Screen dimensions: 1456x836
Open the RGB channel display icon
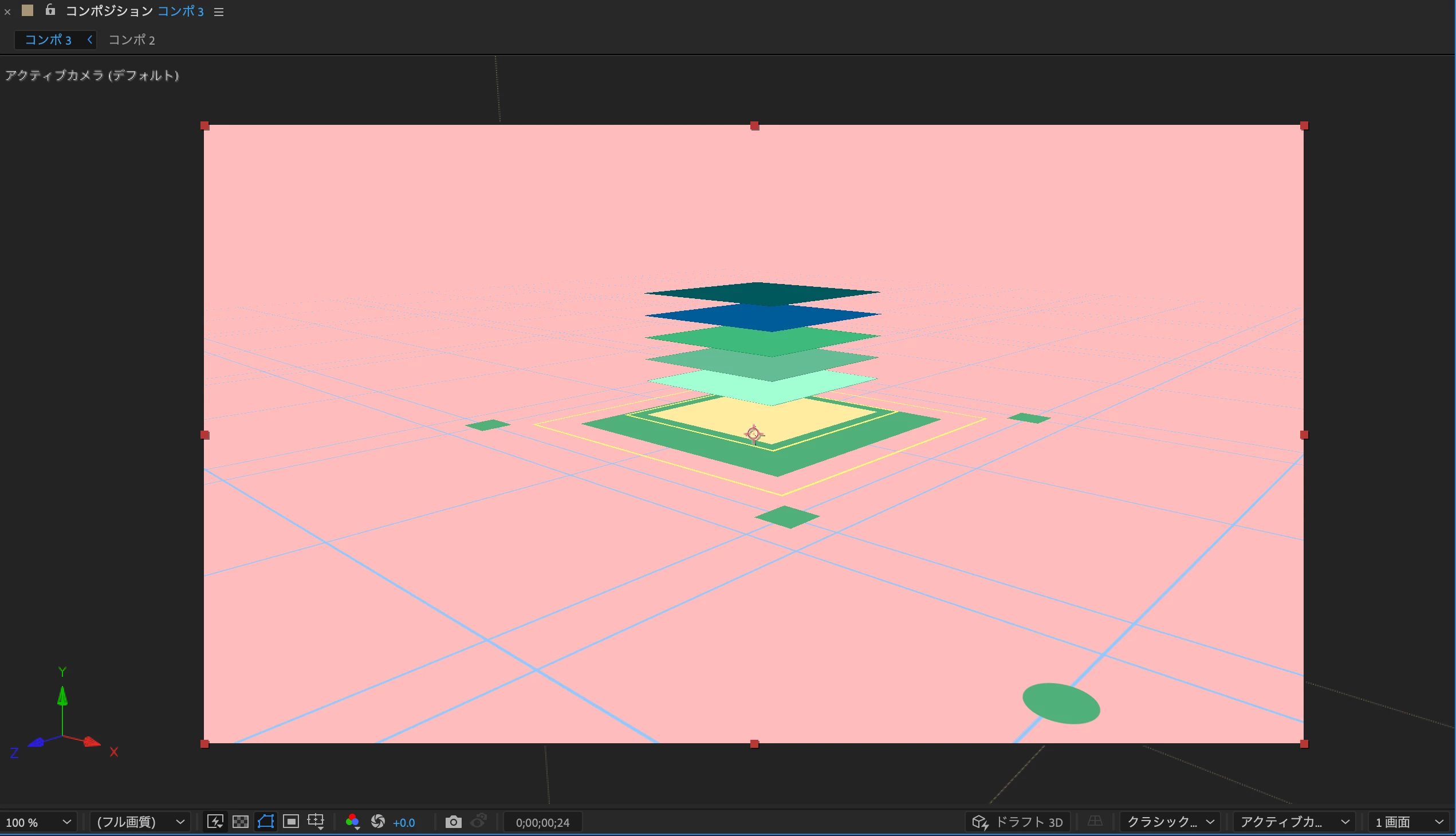tap(353, 822)
